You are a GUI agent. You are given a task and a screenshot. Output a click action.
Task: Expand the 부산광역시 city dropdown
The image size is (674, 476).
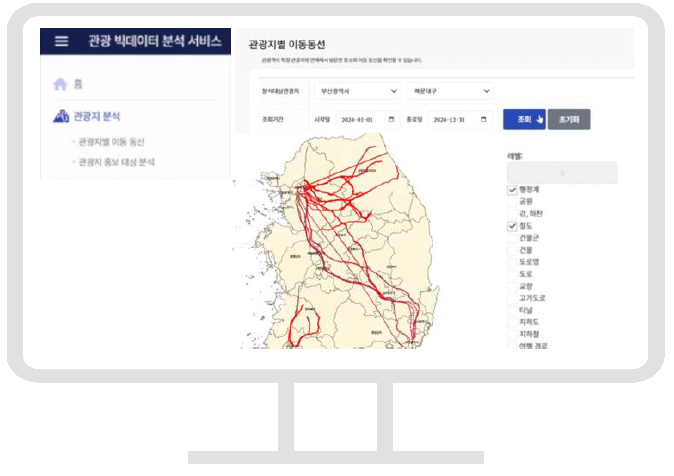click(x=357, y=91)
